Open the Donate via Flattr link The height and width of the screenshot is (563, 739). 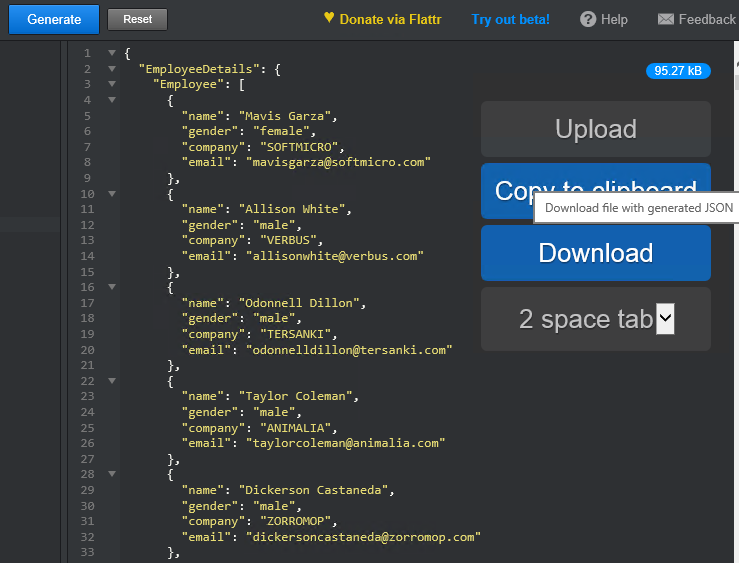click(x=390, y=19)
